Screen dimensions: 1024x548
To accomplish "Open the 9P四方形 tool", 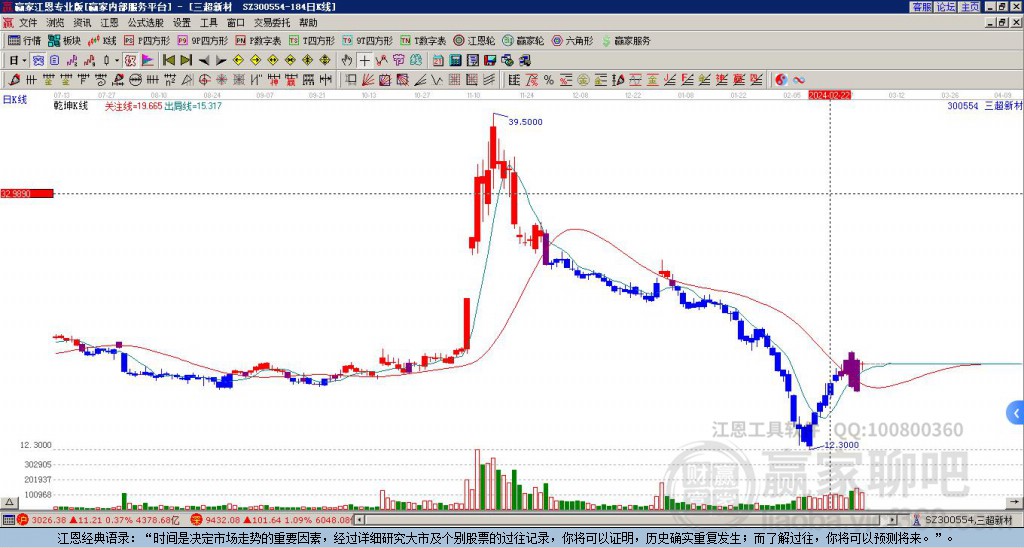I will [x=203, y=40].
